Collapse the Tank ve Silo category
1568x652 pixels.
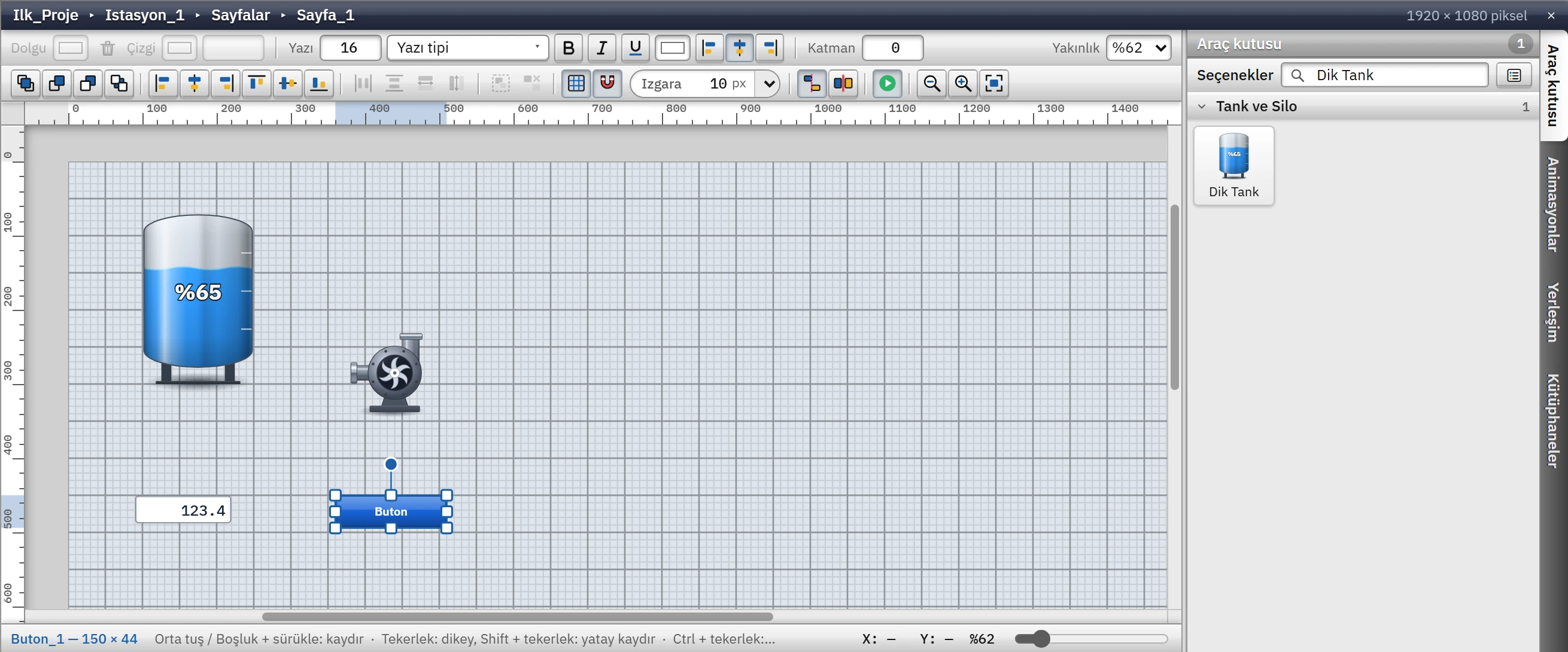(1202, 106)
